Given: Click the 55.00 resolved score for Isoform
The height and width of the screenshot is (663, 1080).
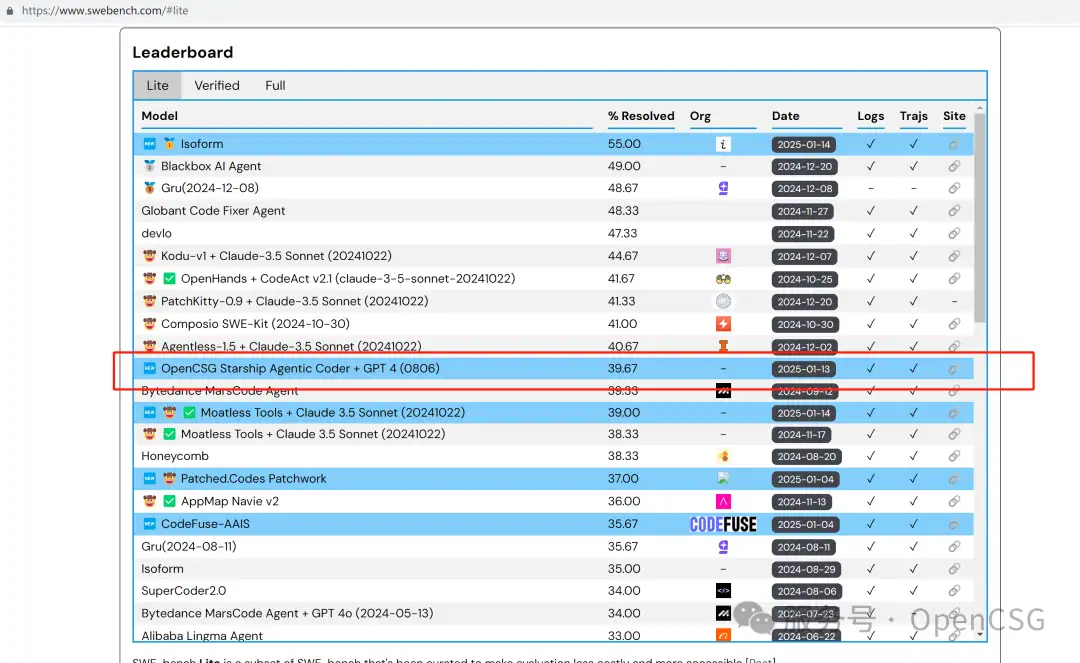Looking at the screenshot, I should [x=624, y=144].
